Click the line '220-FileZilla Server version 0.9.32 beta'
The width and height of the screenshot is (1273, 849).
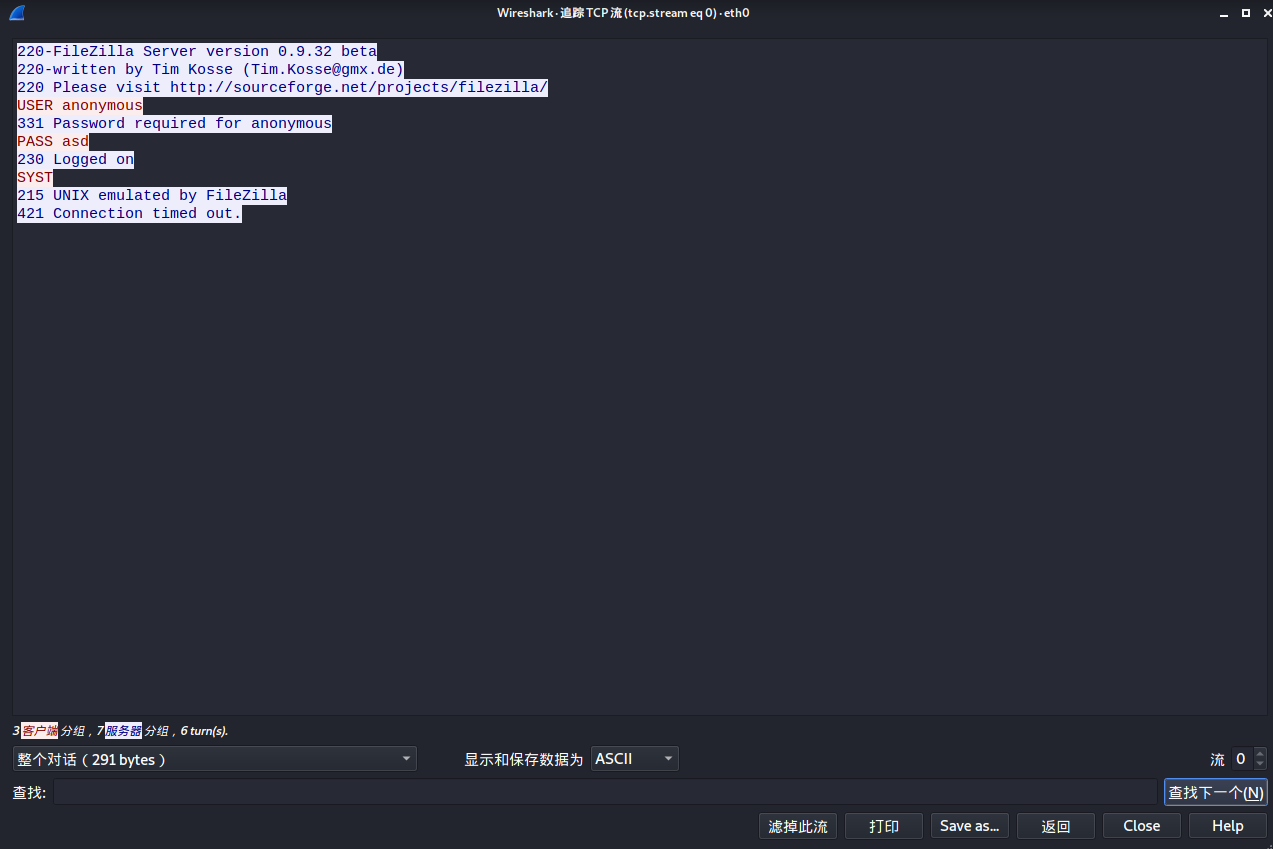[x=197, y=52]
